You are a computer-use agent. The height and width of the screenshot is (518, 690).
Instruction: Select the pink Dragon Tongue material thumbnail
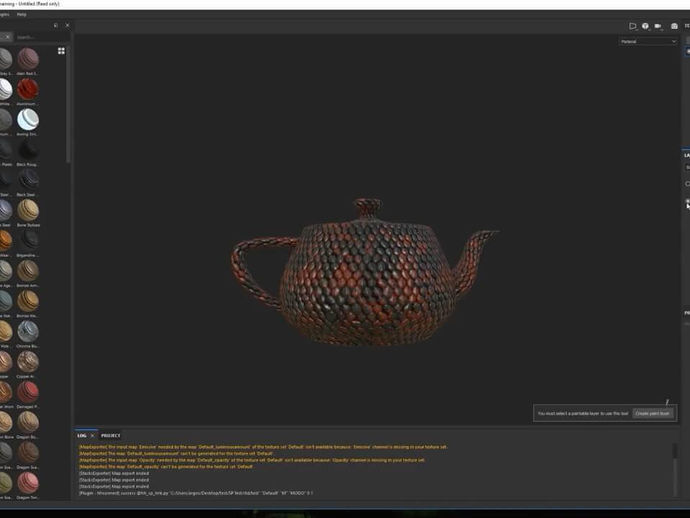pos(28,483)
